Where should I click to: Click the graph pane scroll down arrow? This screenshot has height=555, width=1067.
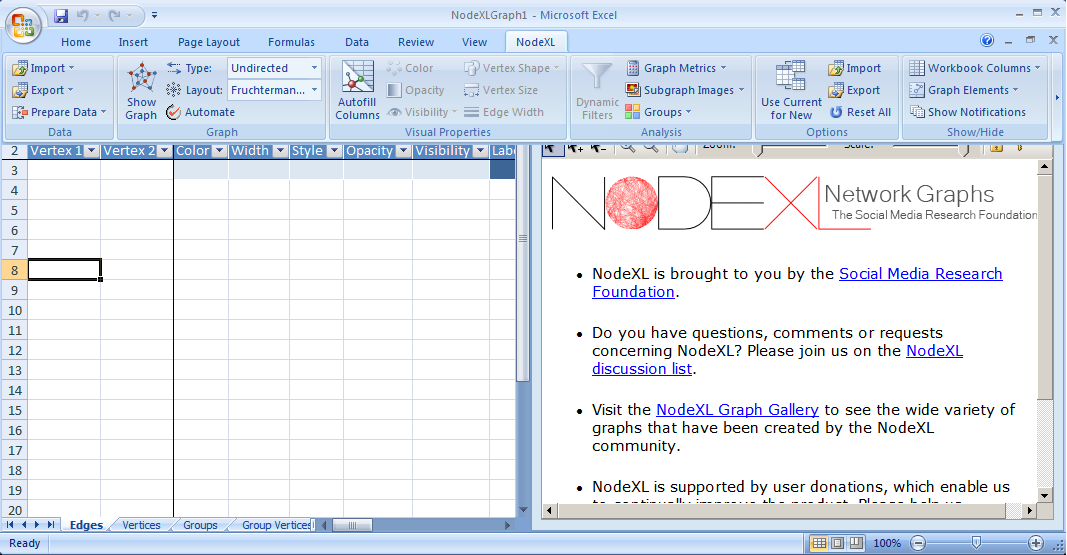pos(1045,494)
